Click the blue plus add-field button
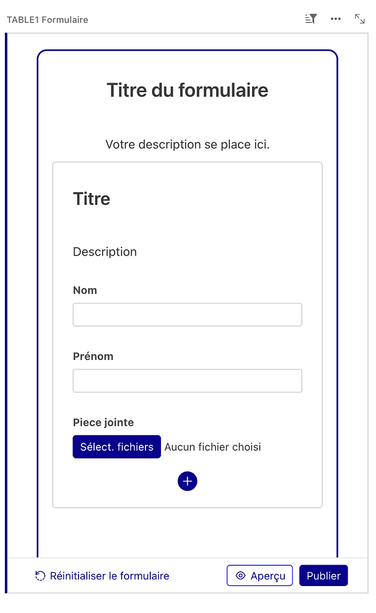 (187, 481)
